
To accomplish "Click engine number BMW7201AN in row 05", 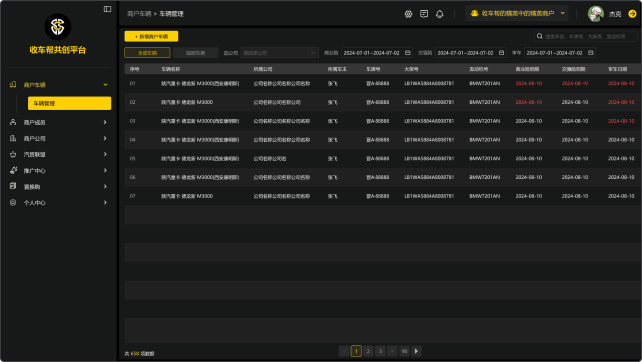I will [485, 158].
